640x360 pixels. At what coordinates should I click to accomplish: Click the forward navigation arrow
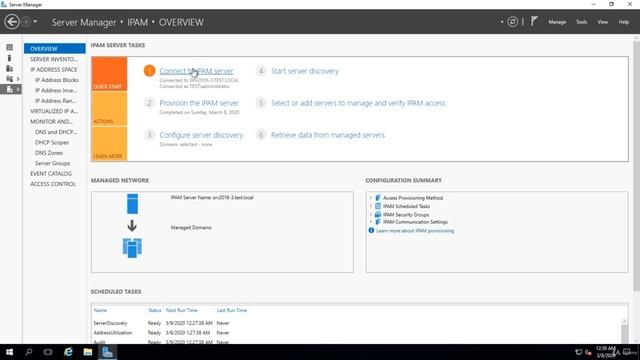(25, 22)
